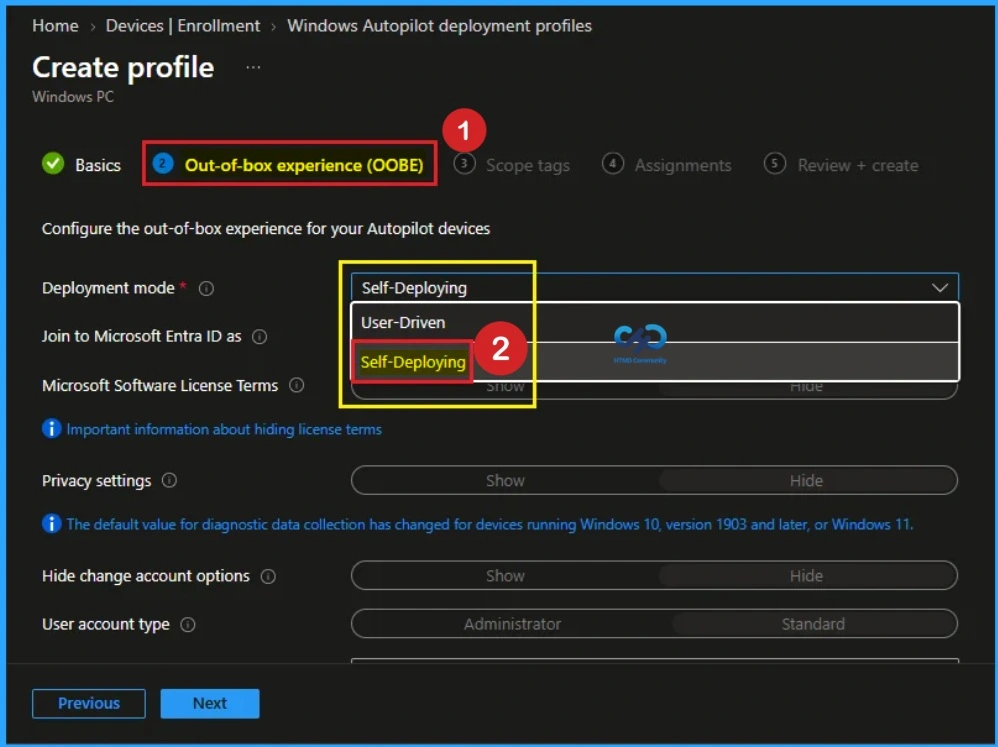This screenshot has width=998, height=747.
Task: Show info tooltip for Privacy settings
Action: 169,480
